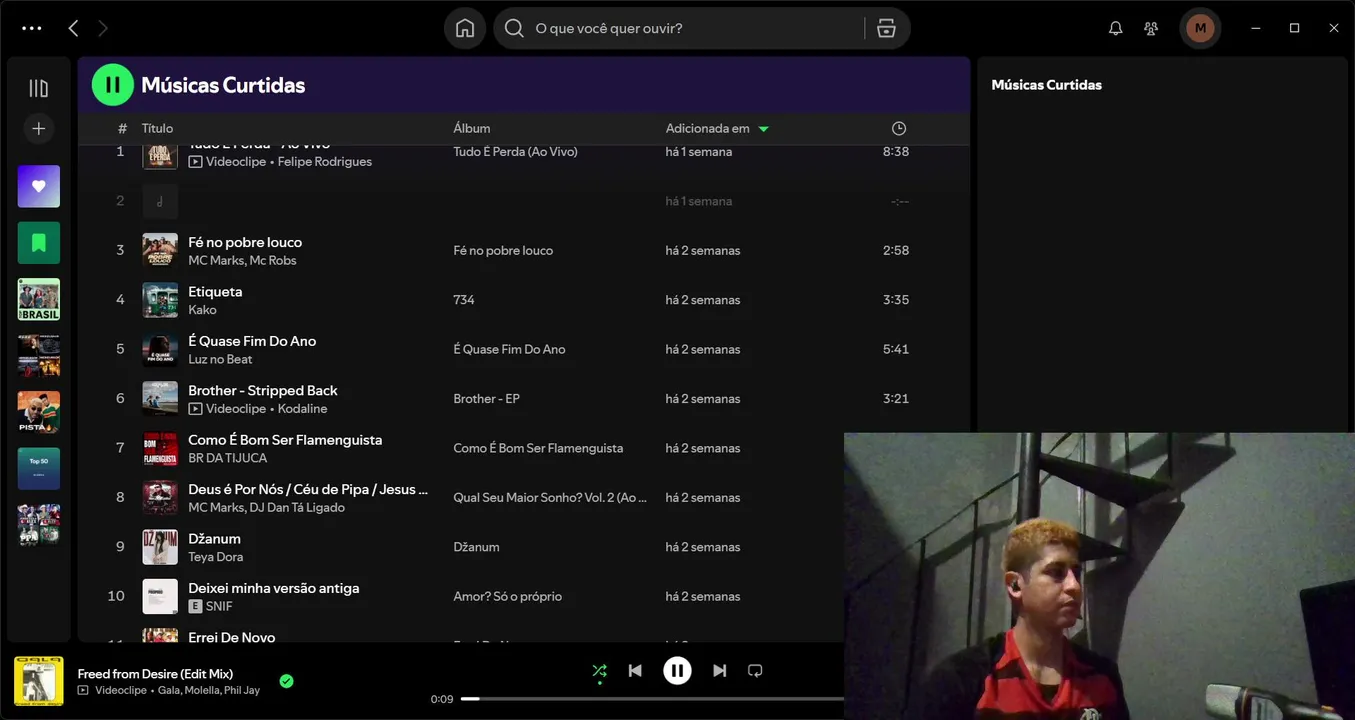
Task: Click Músicas Curtidas heading in right panel
Action: [x=1046, y=85]
